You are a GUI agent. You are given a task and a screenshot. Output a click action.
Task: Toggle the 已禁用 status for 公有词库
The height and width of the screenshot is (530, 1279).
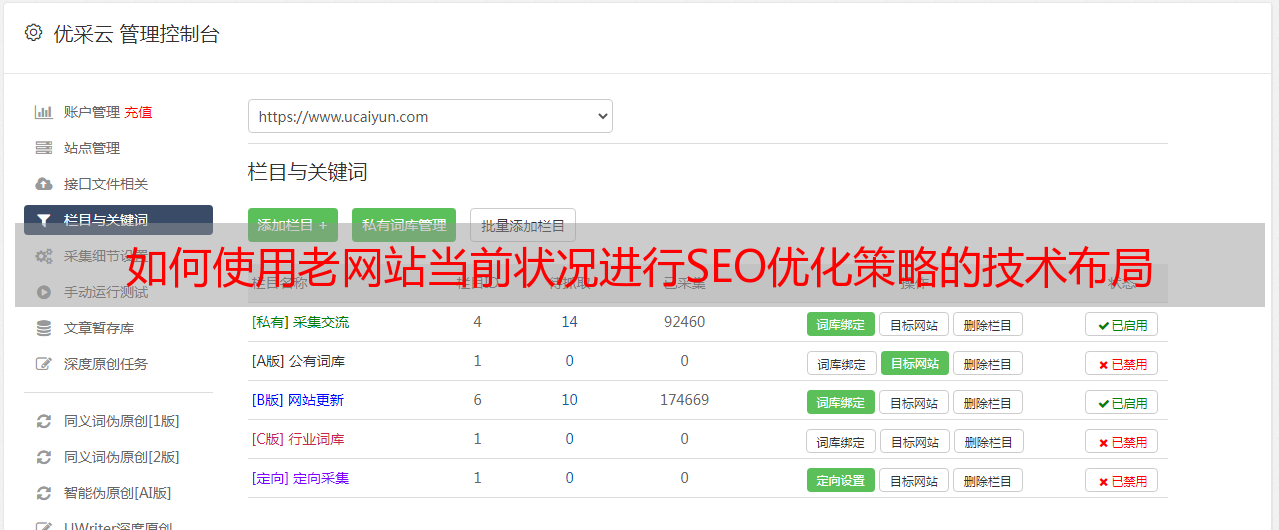pos(1122,363)
